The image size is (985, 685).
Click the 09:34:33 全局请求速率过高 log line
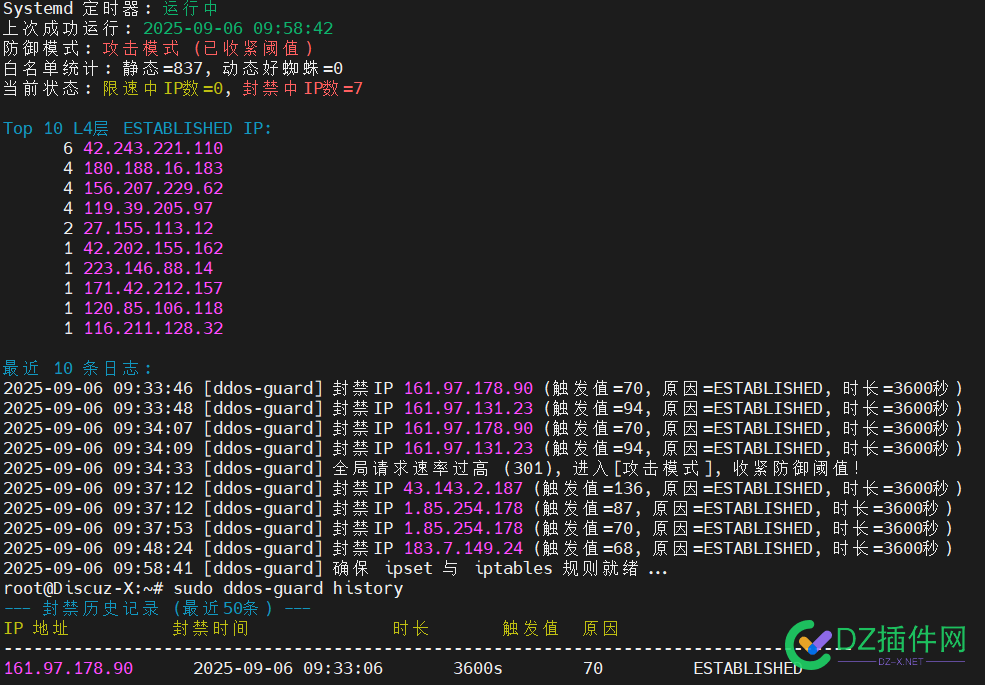click(x=431, y=469)
